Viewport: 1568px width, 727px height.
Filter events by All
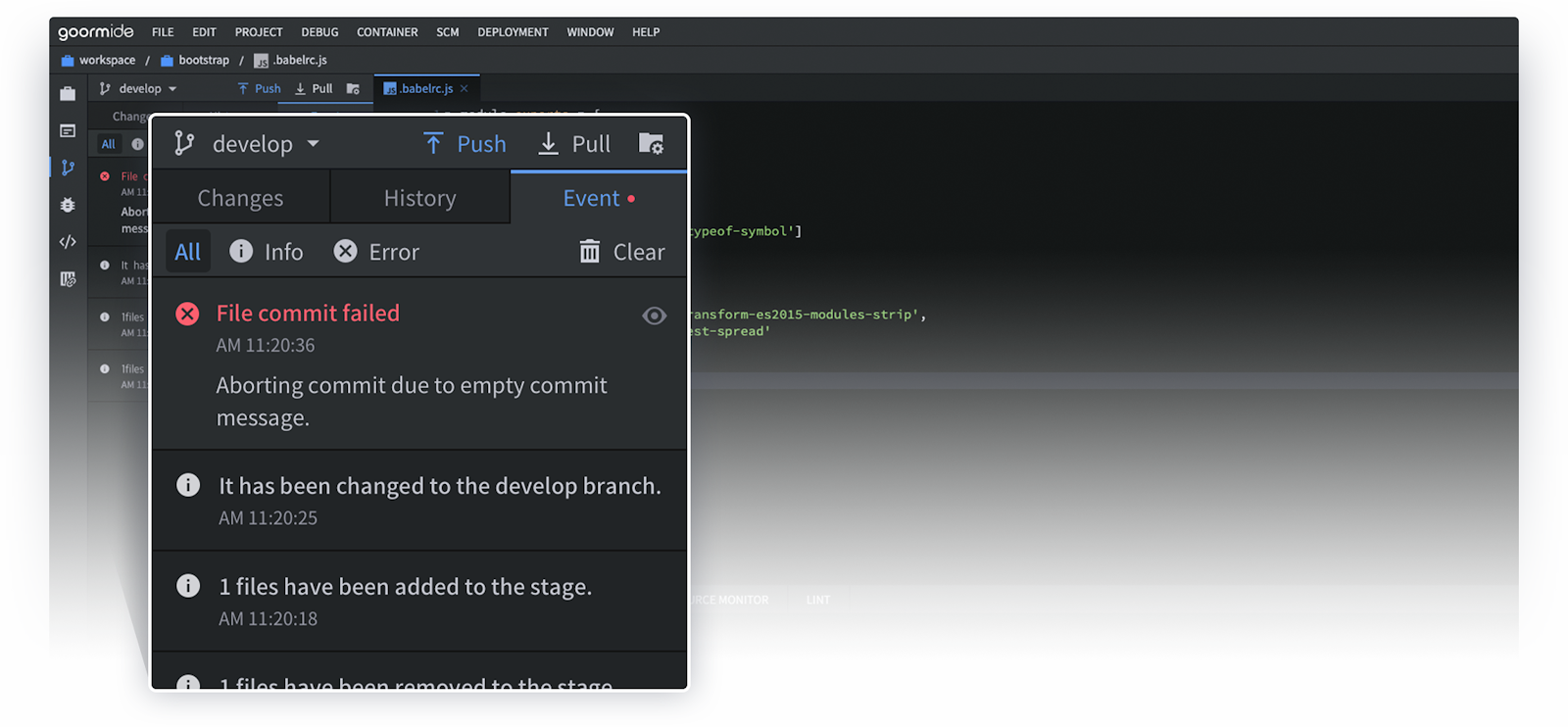pos(188,252)
